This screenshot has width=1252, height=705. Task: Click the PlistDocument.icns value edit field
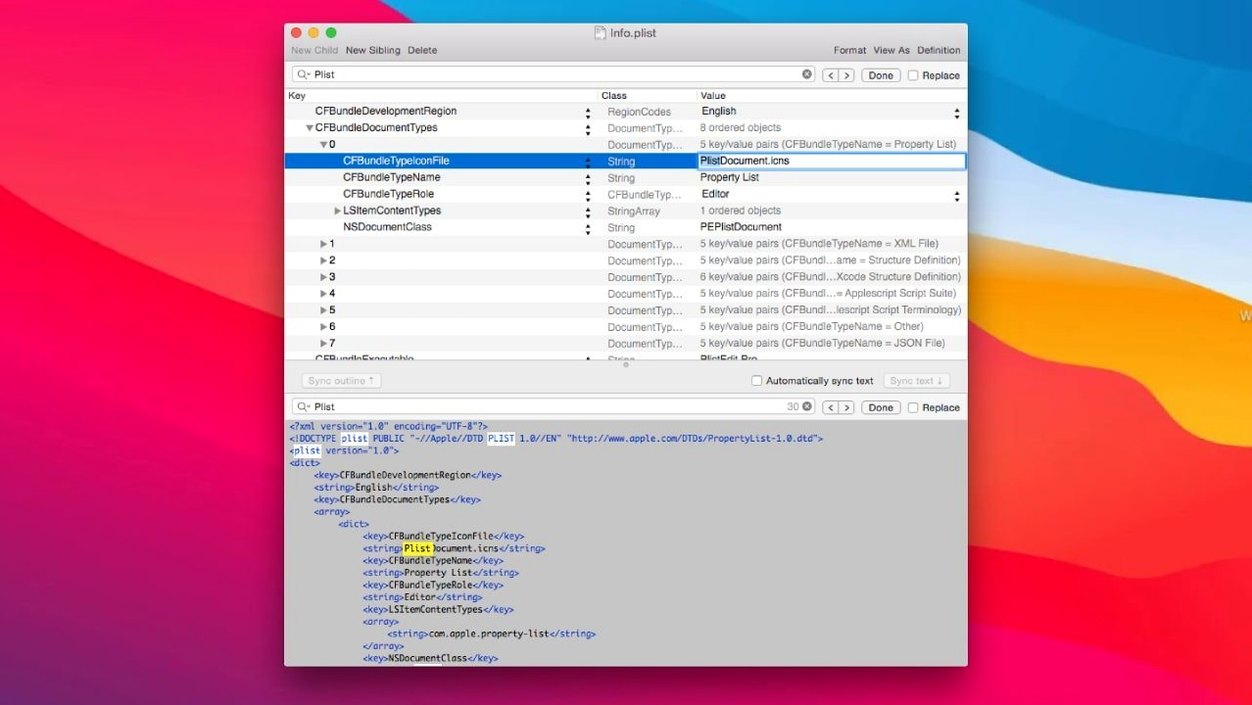click(x=832, y=161)
